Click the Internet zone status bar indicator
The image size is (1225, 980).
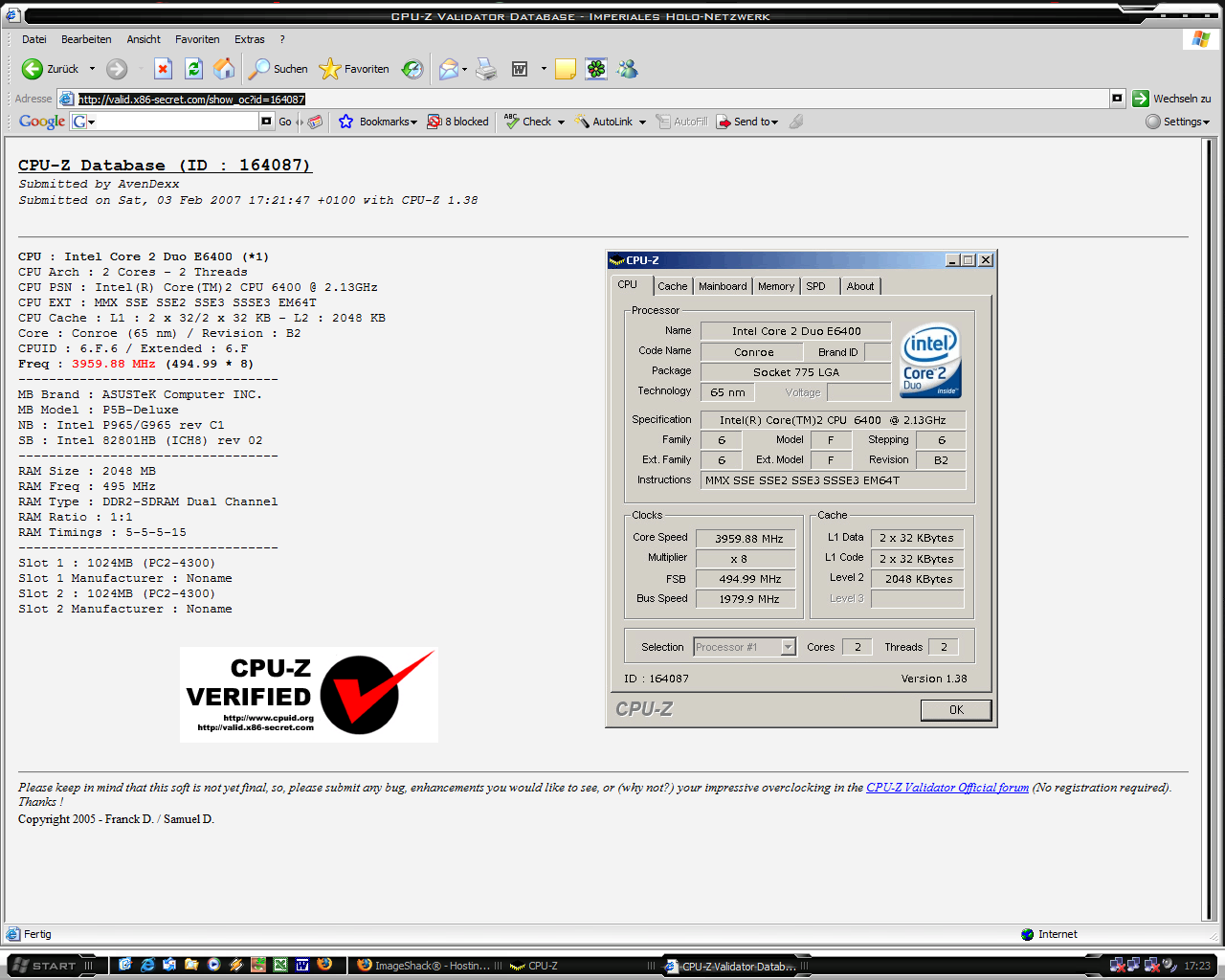[1049, 934]
